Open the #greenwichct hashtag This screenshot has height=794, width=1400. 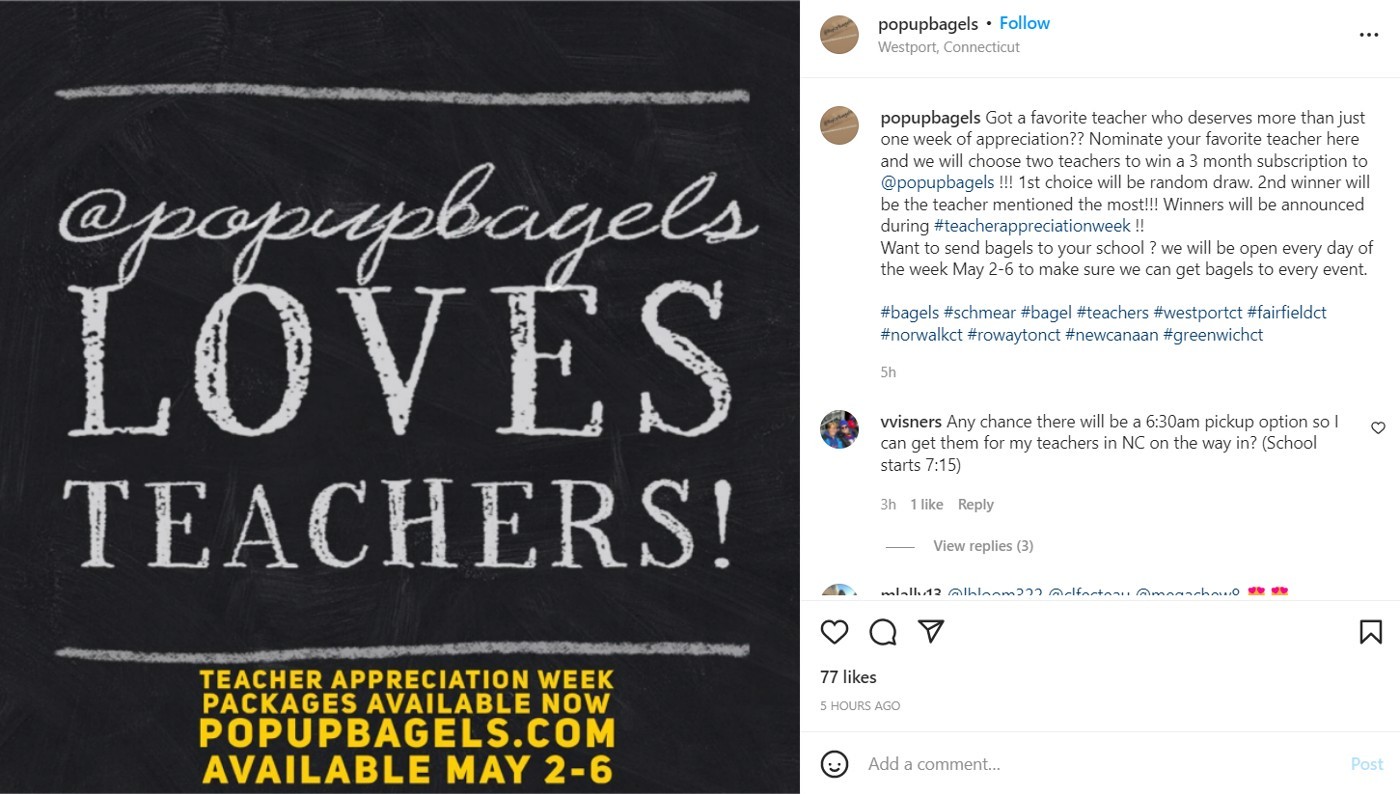[1213, 335]
